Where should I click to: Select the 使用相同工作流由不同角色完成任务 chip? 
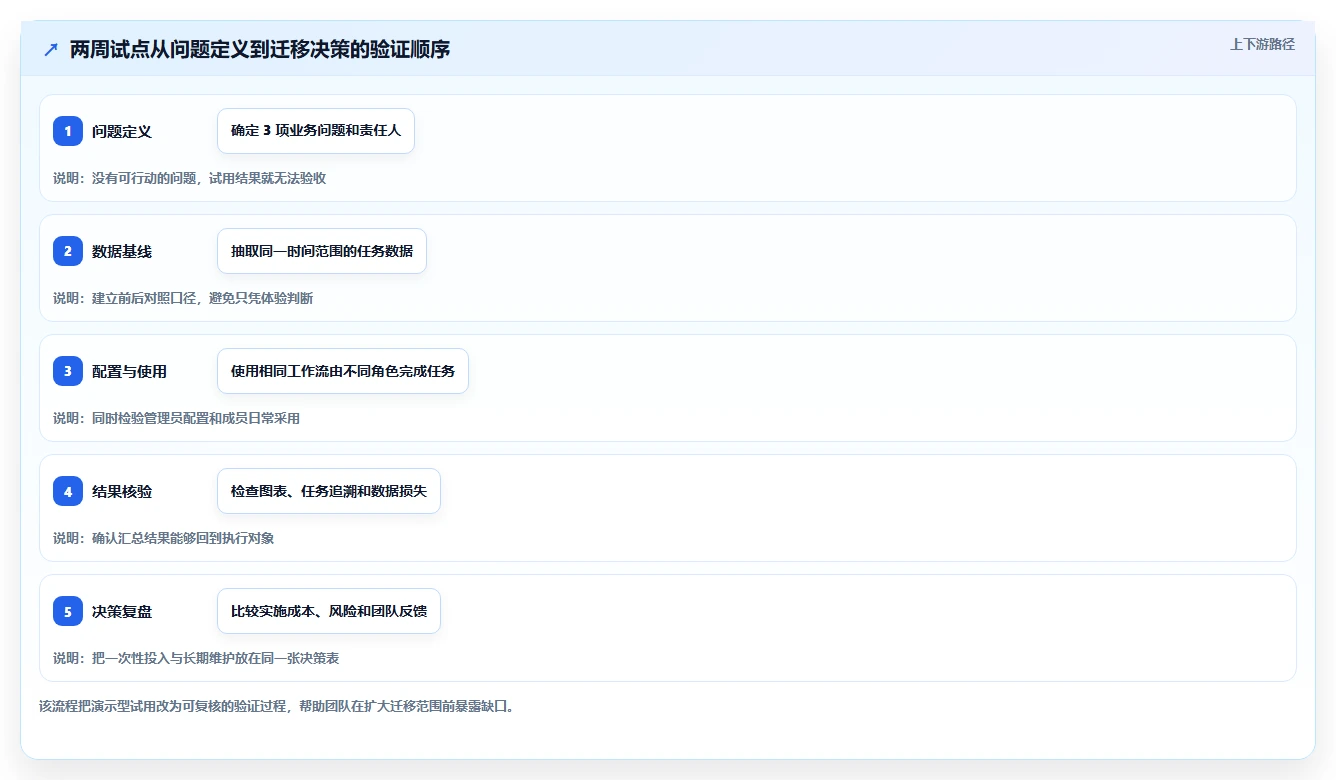click(343, 371)
